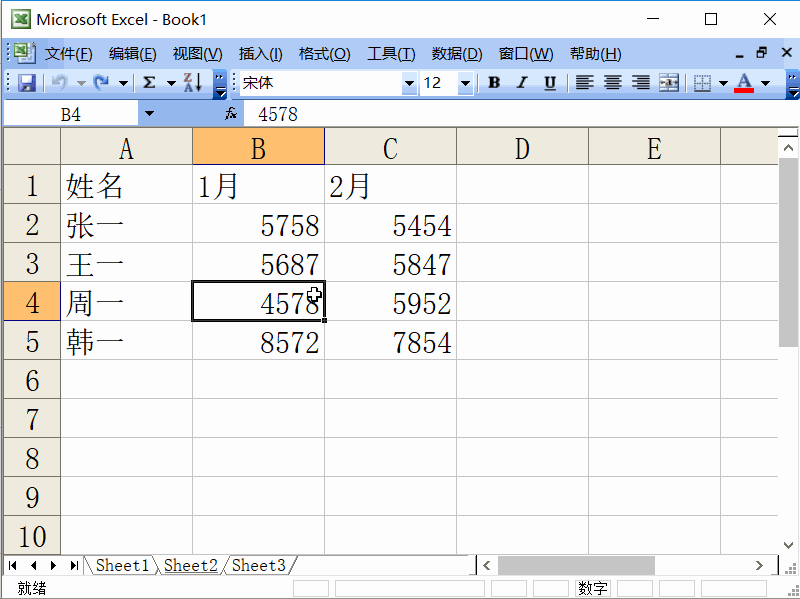Select cell containing 韩一
Image resolution: width=800 pixels, height=599 pixels.
coord(127,340)
